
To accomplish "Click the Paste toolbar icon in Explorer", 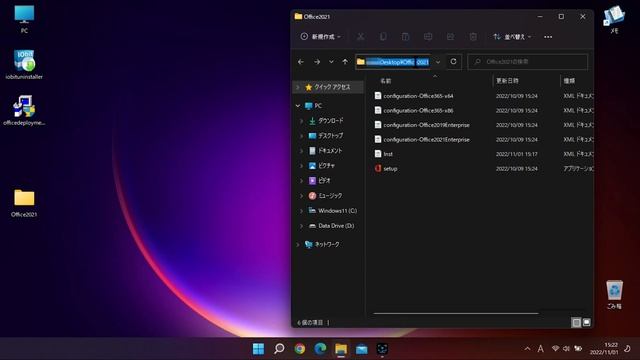I will 405,37.
